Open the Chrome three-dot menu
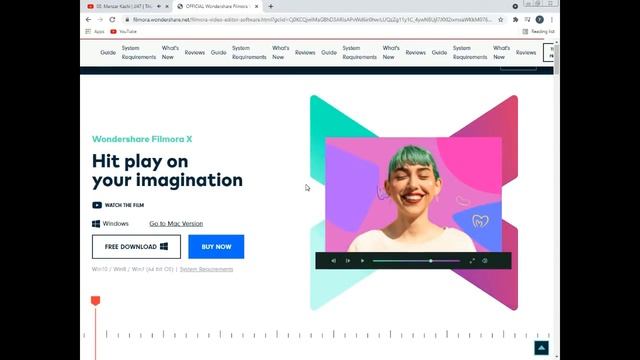 coord(552,20)
